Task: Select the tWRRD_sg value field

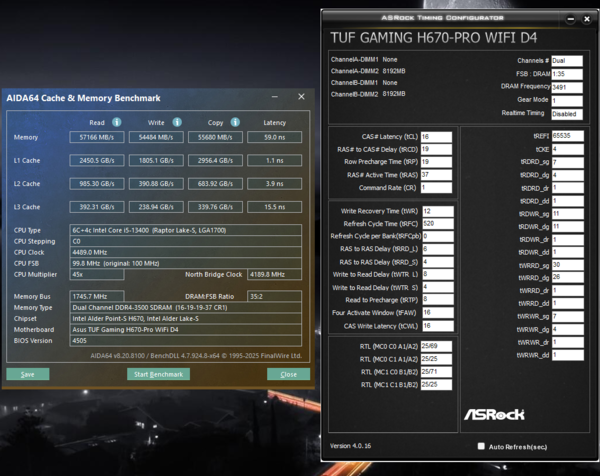Action: 568,265
